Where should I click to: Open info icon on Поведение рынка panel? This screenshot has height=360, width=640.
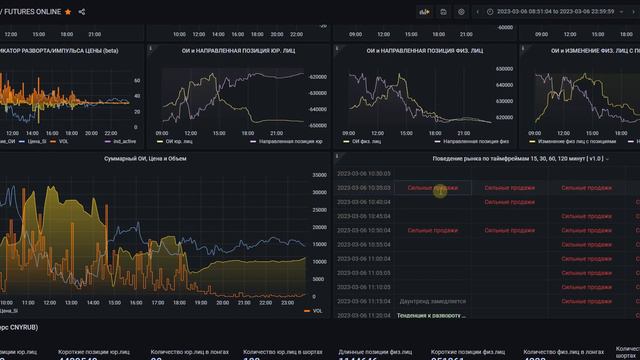337,156
